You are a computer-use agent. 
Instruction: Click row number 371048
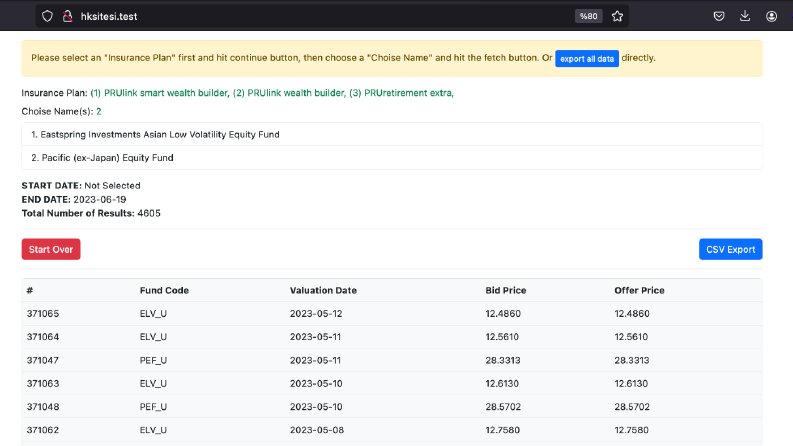43,407
